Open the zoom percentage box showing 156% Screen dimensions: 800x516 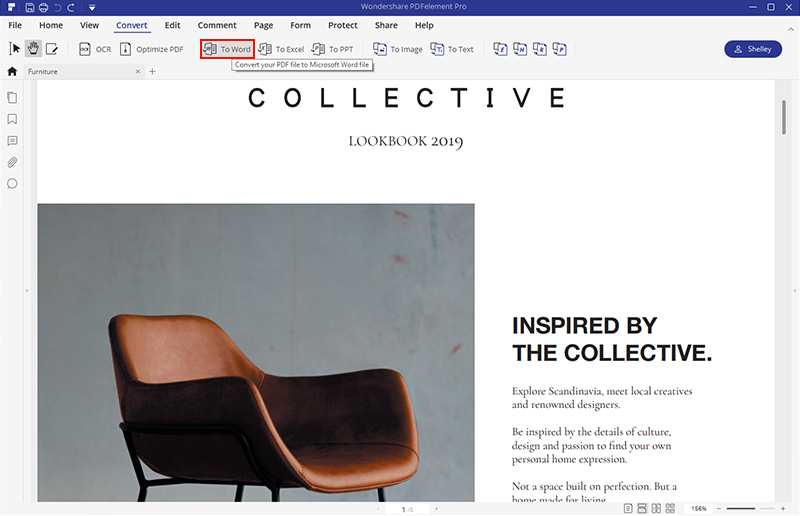click(x=699, y=509)
